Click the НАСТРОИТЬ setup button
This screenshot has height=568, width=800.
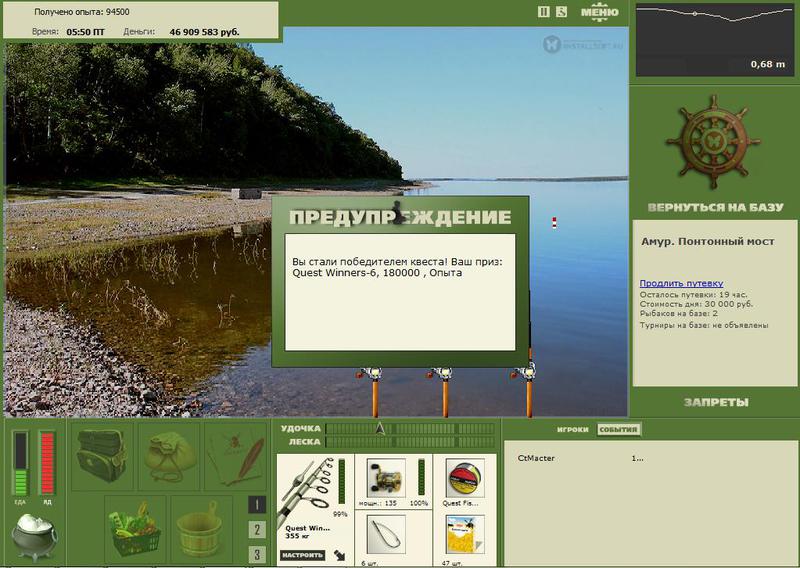(x=302, y=555)
